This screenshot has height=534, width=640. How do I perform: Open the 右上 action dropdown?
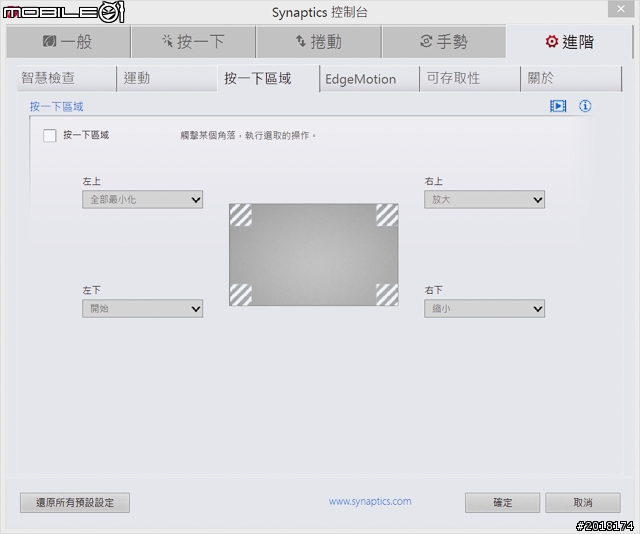[x=484, y=200]
